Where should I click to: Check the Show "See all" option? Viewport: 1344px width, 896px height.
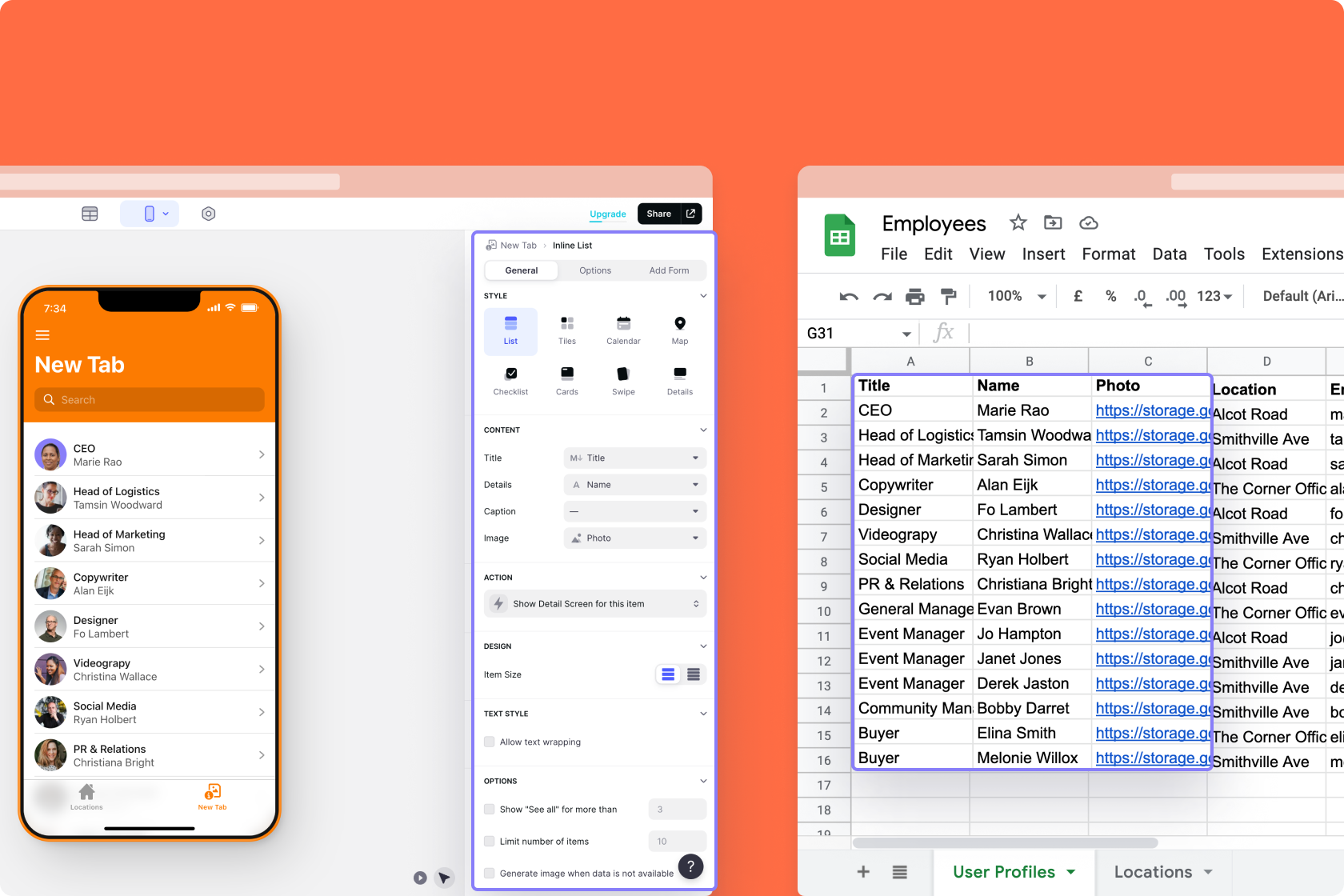point(490,809)
